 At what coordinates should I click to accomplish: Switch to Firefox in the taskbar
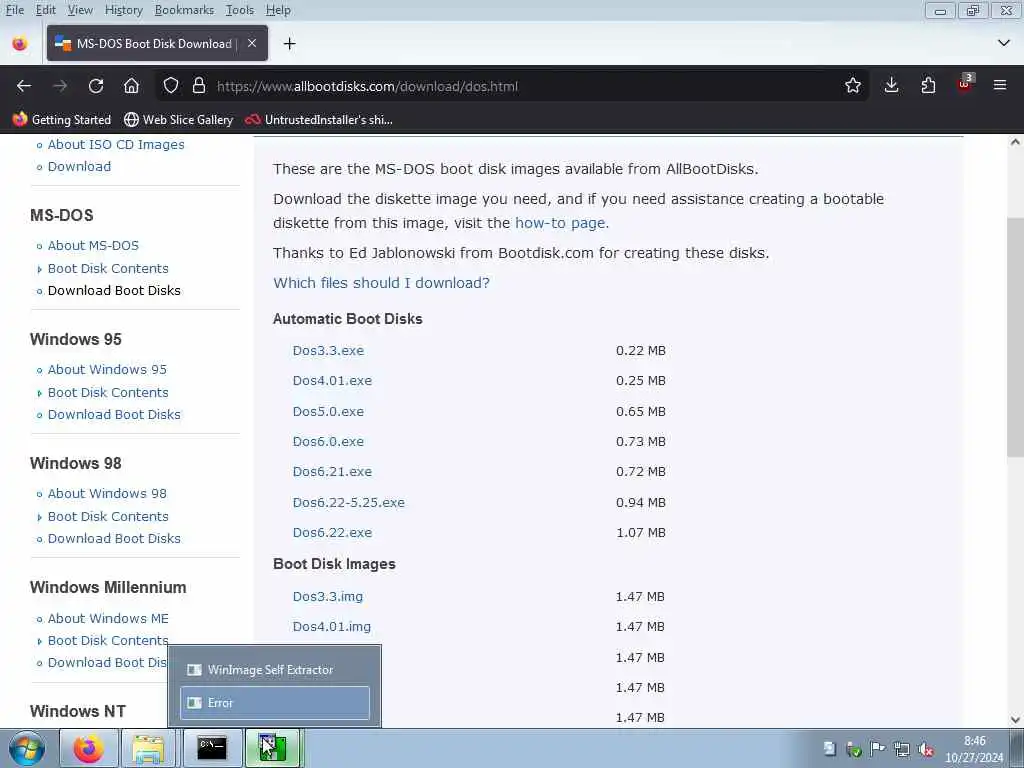[x=88, y=748]
